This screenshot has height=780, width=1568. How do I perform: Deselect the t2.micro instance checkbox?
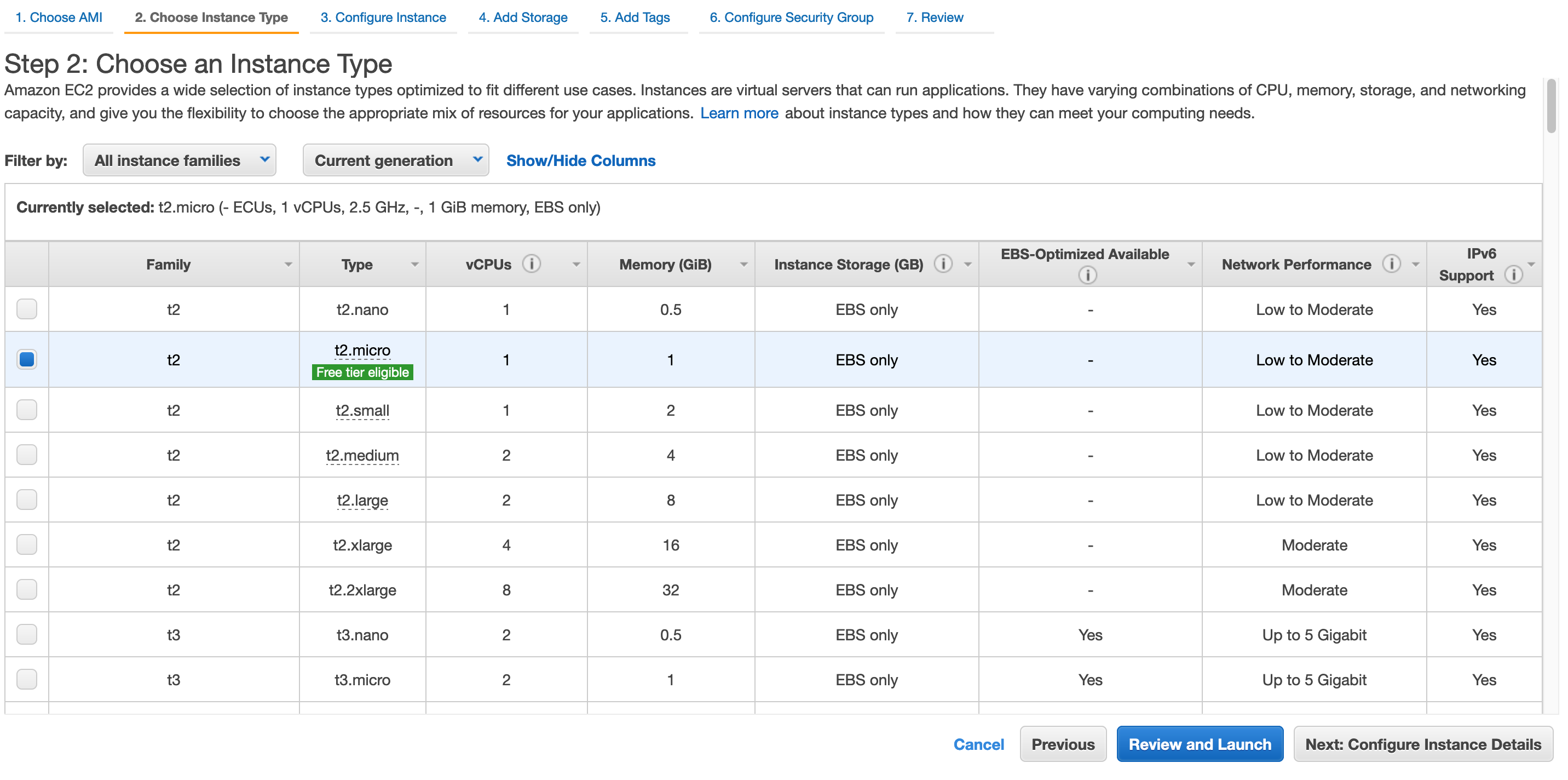point(27,359)
